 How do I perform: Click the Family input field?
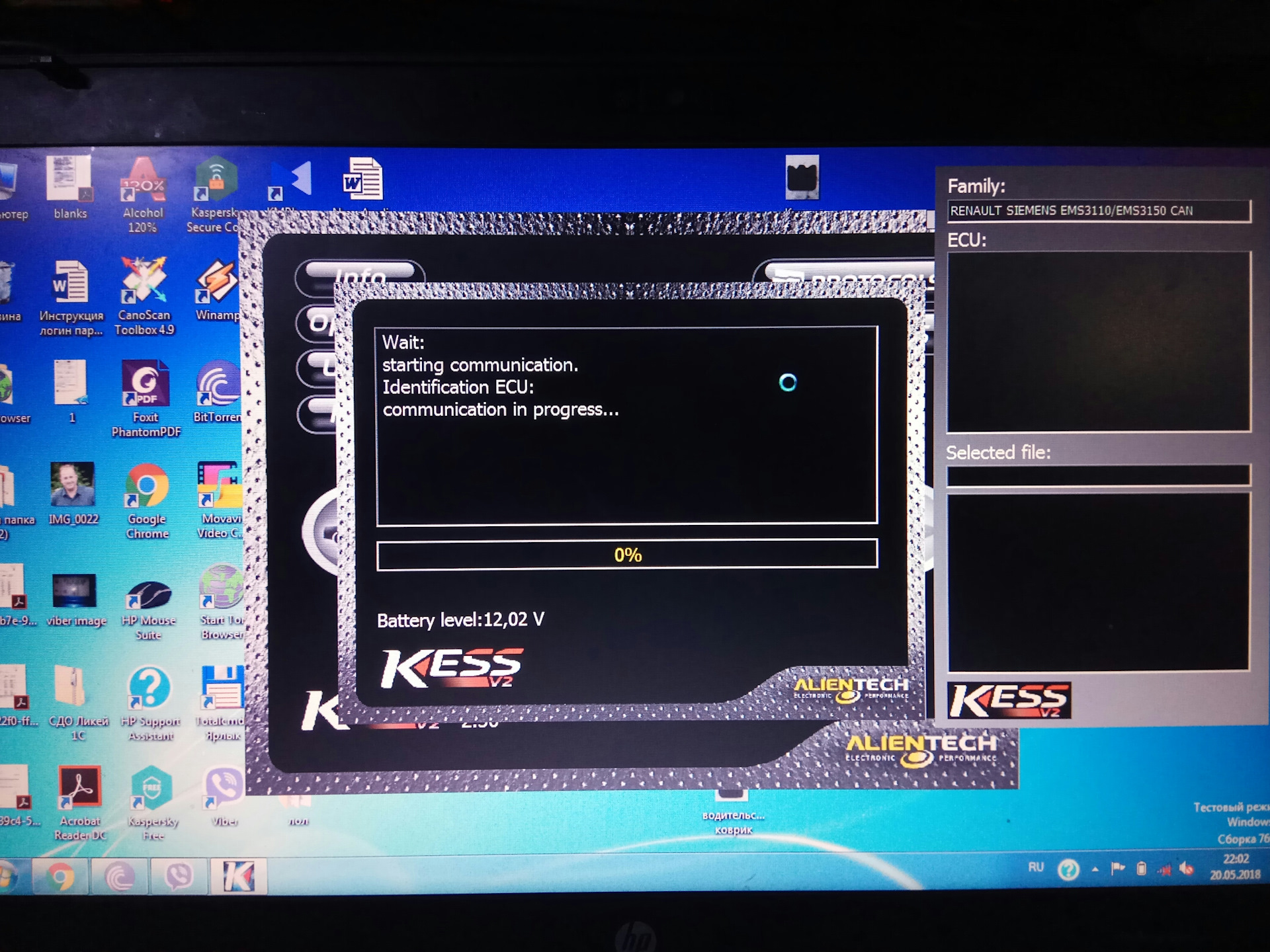tap(1098, 211)
